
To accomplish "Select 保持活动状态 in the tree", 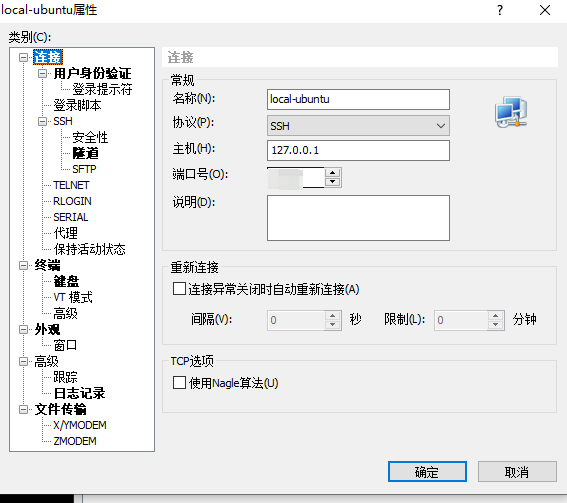I will (89, 249).
